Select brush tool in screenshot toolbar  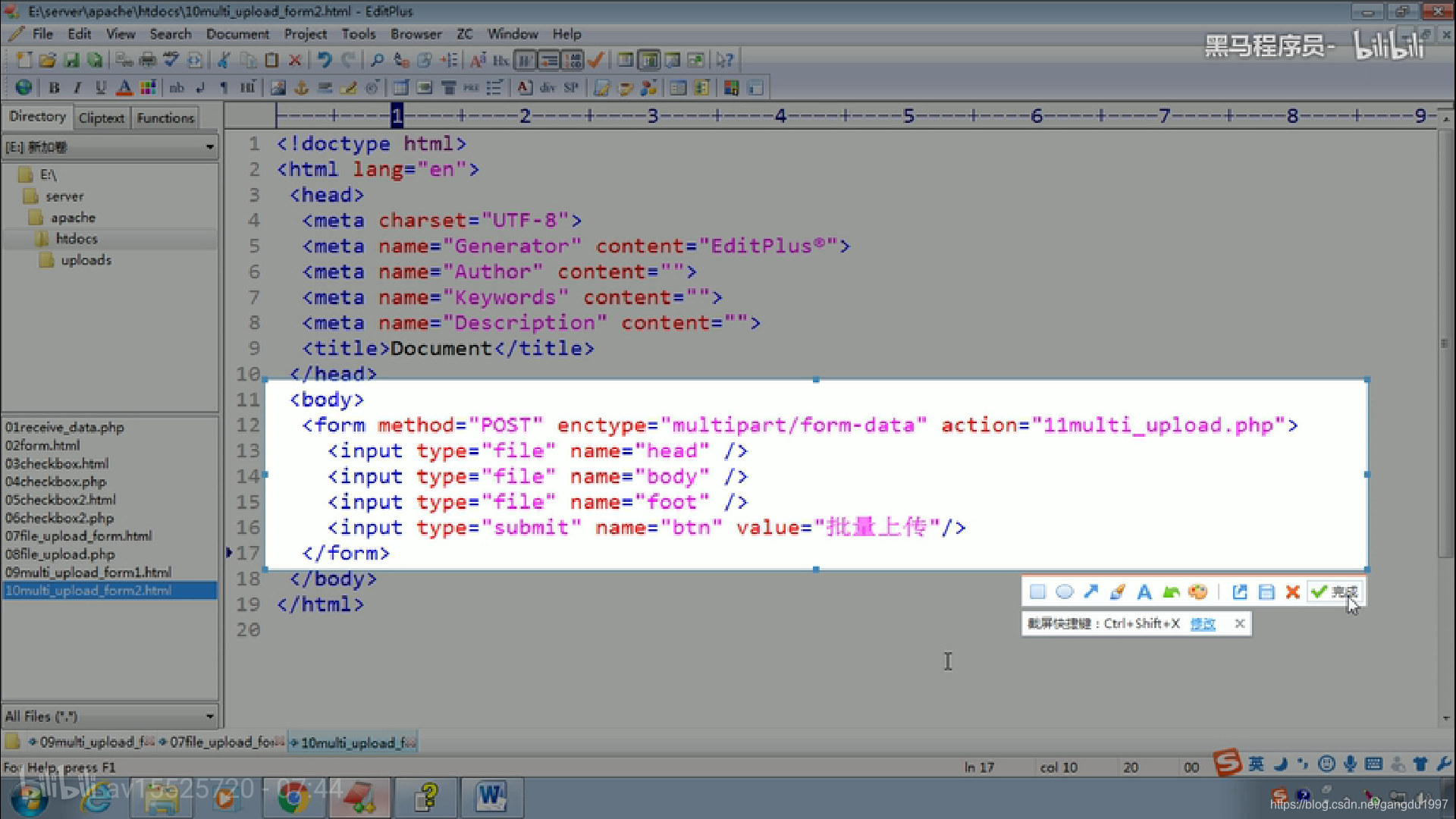(1117, 592)
